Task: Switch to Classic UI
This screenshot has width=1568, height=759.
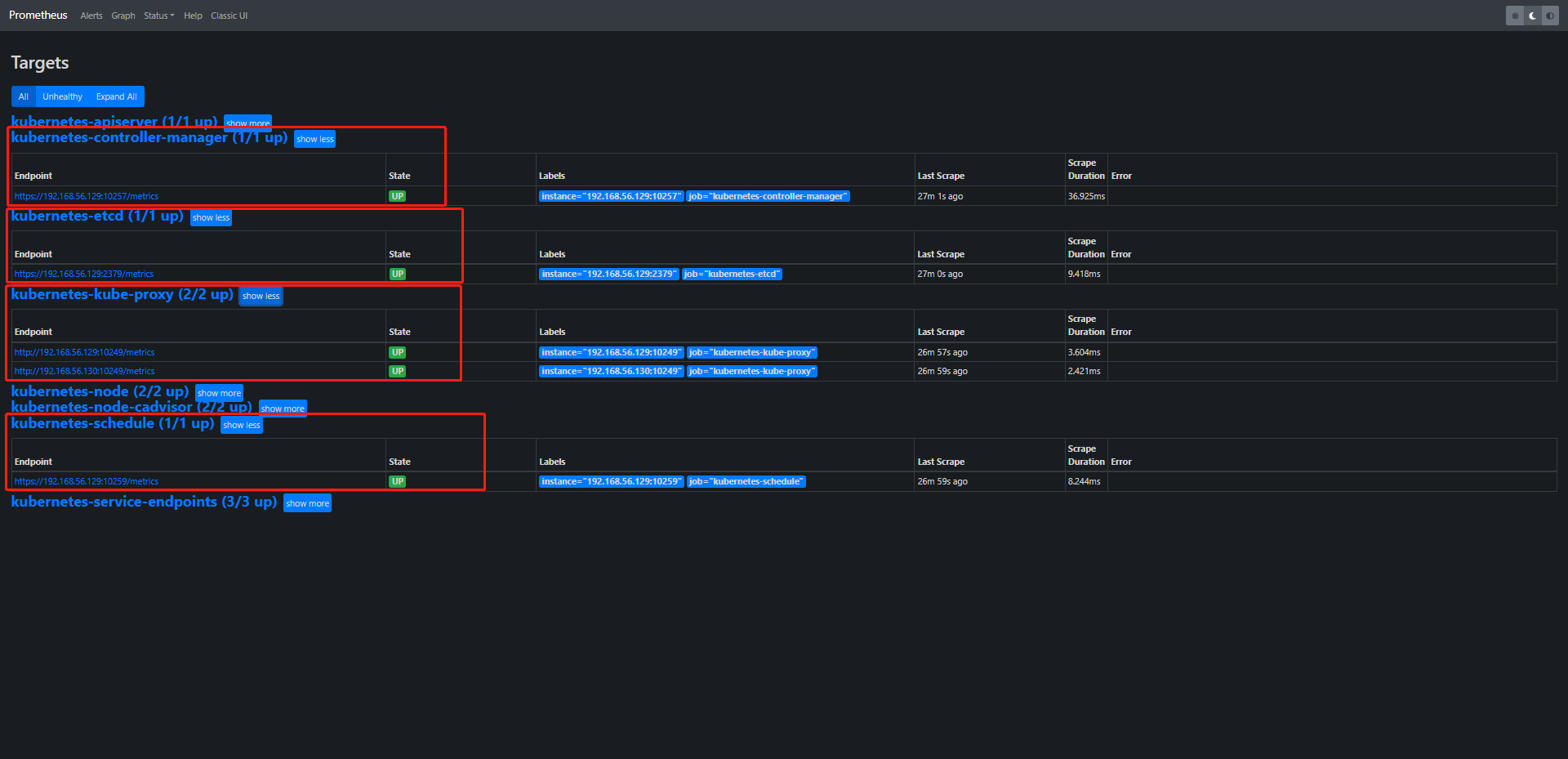Action: [x=229, y=16]
